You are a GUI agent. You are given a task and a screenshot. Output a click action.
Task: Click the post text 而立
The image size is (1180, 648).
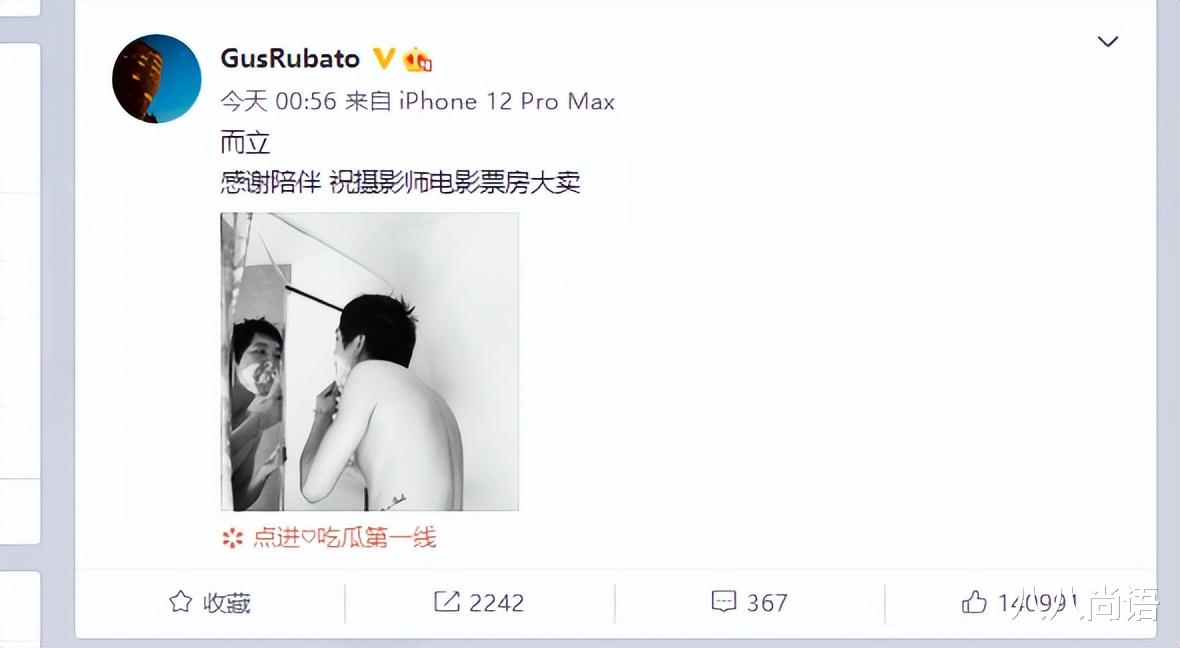[245, 142]
